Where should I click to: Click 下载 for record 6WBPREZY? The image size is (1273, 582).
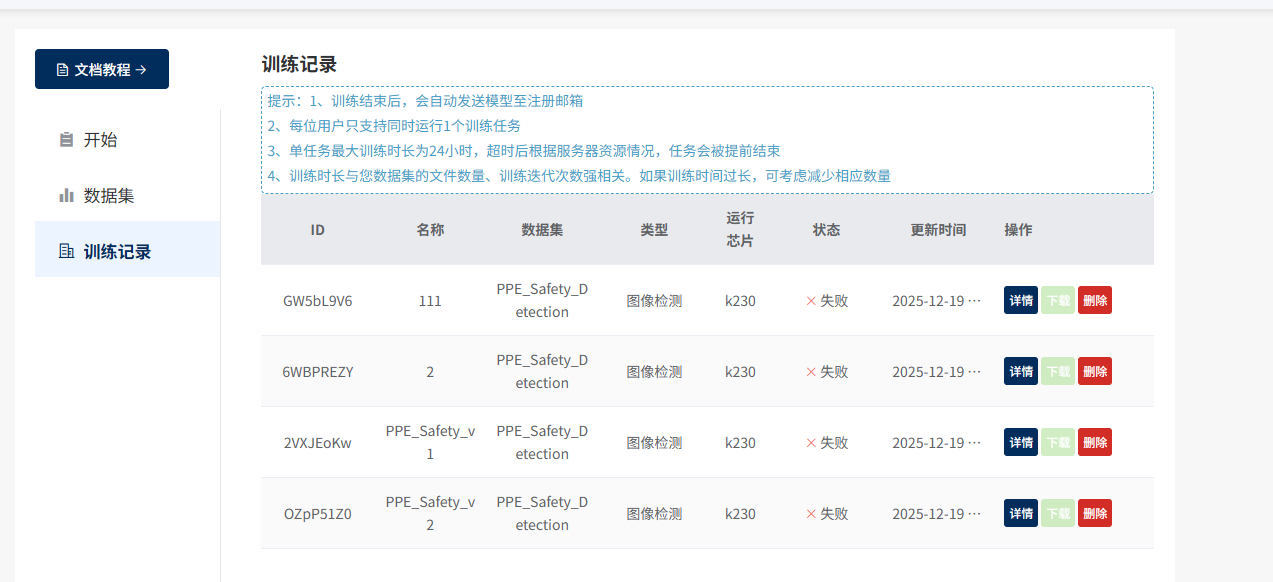(1057, 372)
